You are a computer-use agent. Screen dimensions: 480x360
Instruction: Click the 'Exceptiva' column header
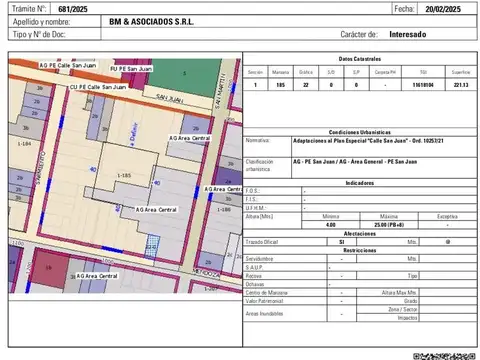[447, 216]
